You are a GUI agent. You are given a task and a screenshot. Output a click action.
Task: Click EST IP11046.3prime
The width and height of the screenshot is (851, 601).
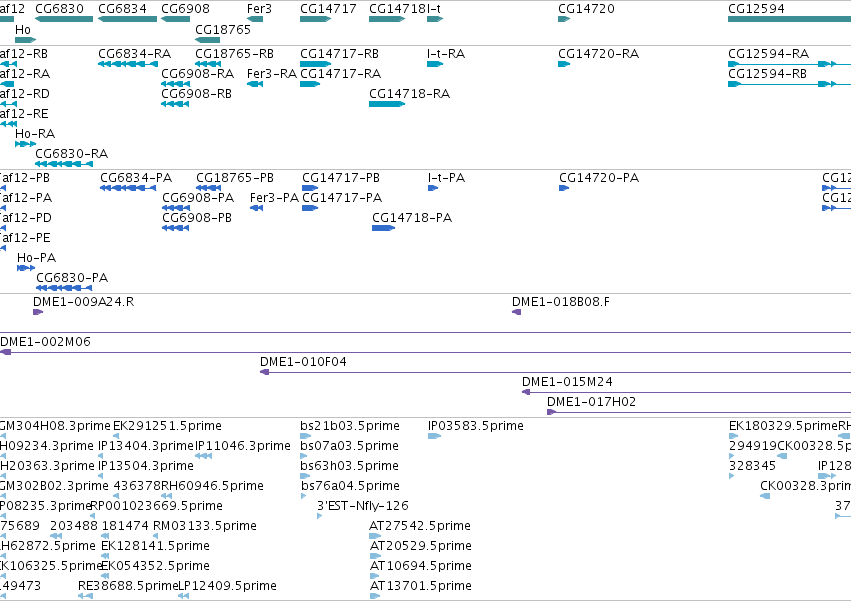[x=204, y=456]
